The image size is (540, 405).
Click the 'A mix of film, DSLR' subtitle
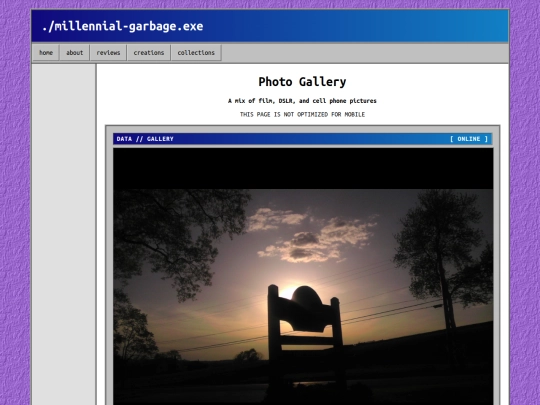click(302, 101)
